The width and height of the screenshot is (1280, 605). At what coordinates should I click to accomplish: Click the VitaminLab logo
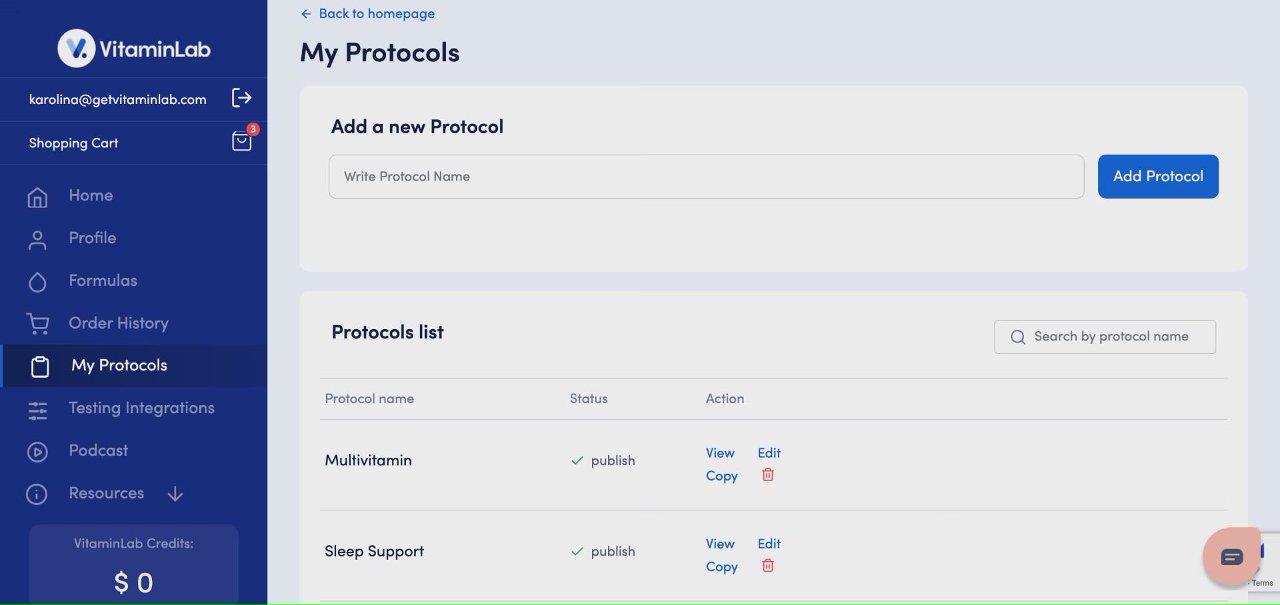(134, 48)
